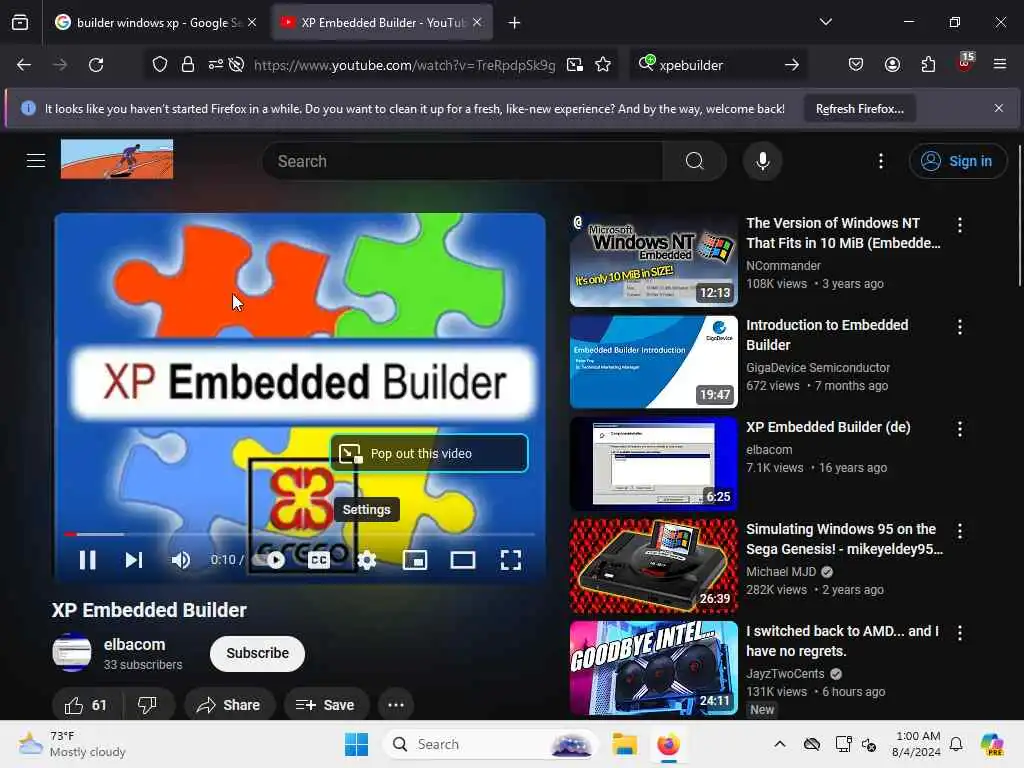The width and height of the screenshot is (1024, 768).
Task: Open options for Windows NT 10 MiB video
Action: click(959, 225)
